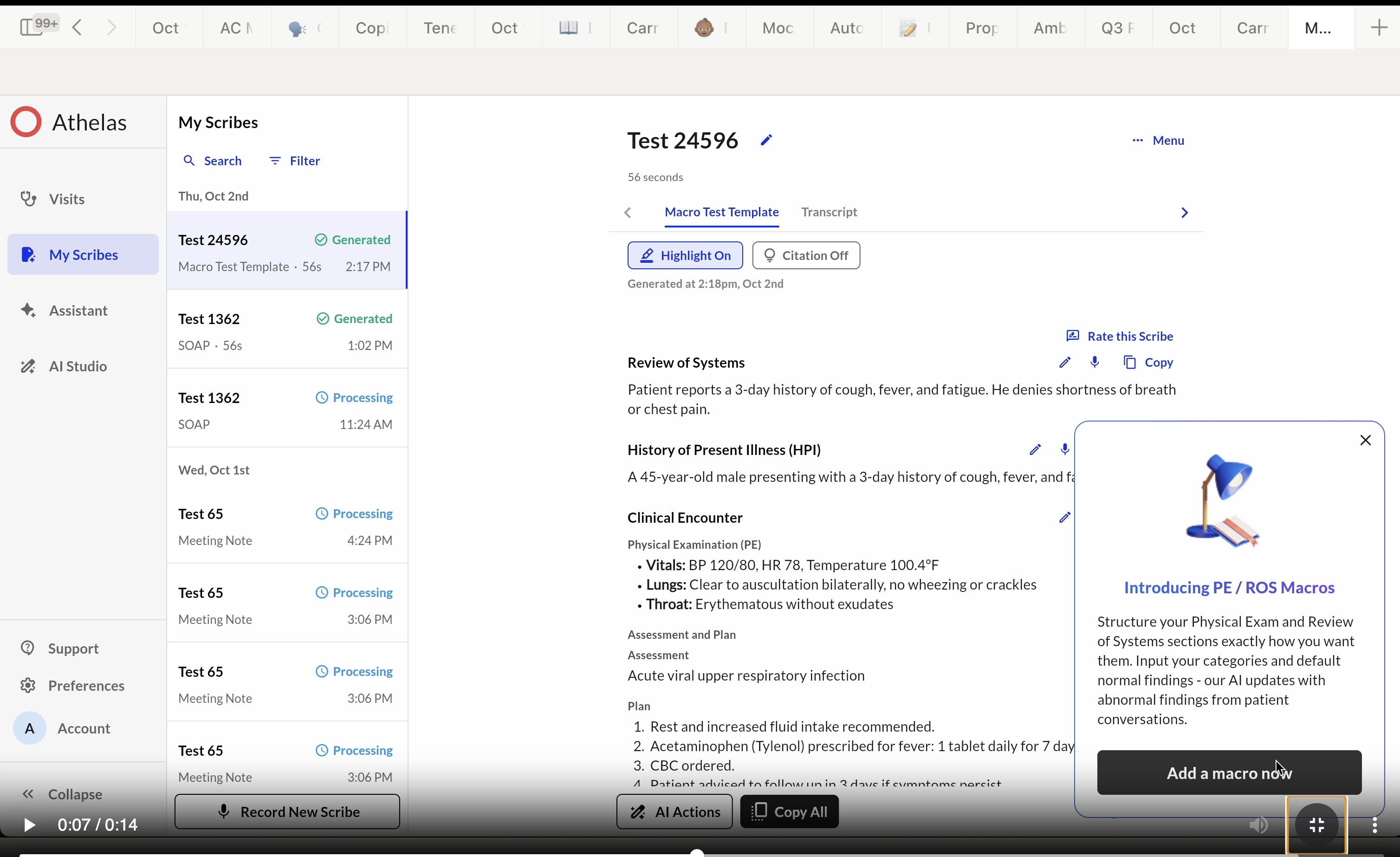Click the microphone dictation icon for Review of Systems
Viewport: 1400px width, 857px height.
1094,362
